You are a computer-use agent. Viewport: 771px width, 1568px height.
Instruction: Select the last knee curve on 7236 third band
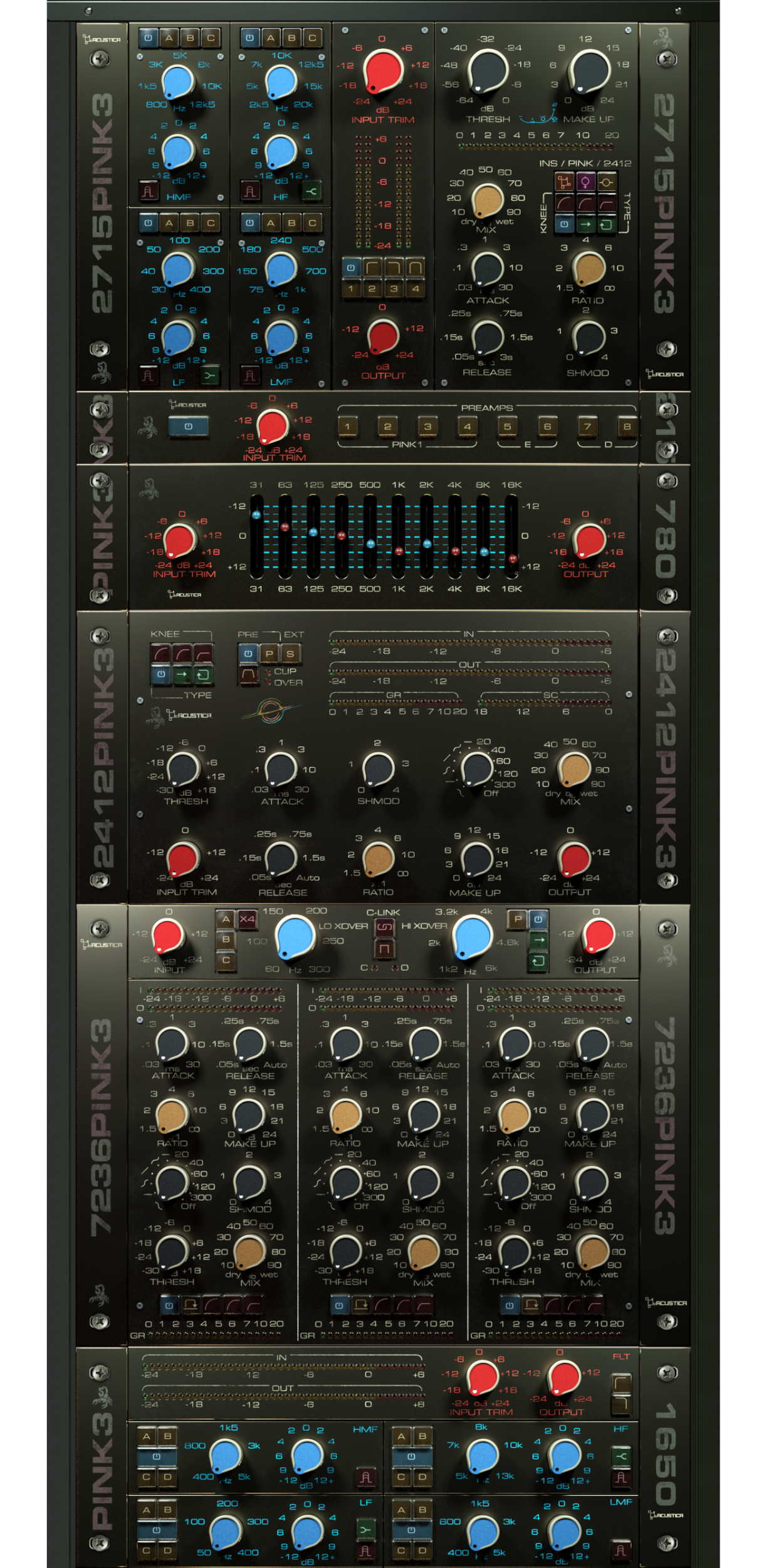(x=594, y=1305)
